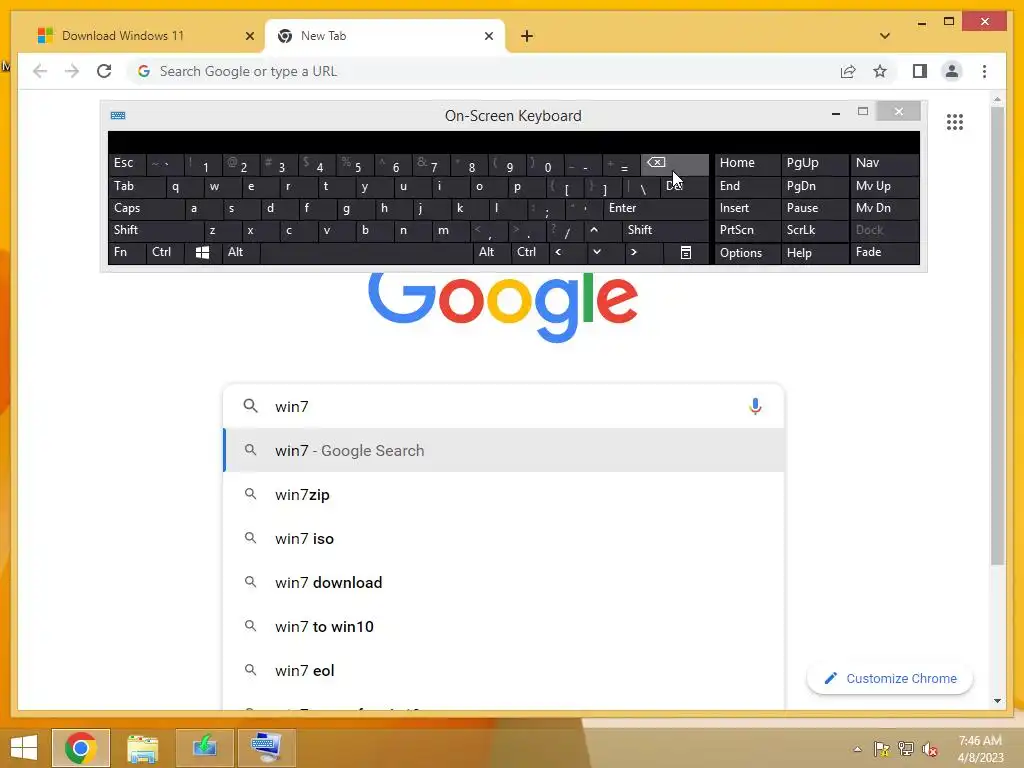Open On-Screen Keyboard taskbar icon
Viewport: 1024px width, 768px height.
(266, 748)
